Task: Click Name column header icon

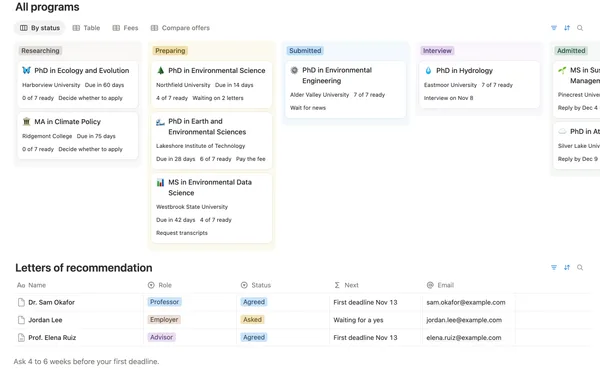Action: coord(21,285)
